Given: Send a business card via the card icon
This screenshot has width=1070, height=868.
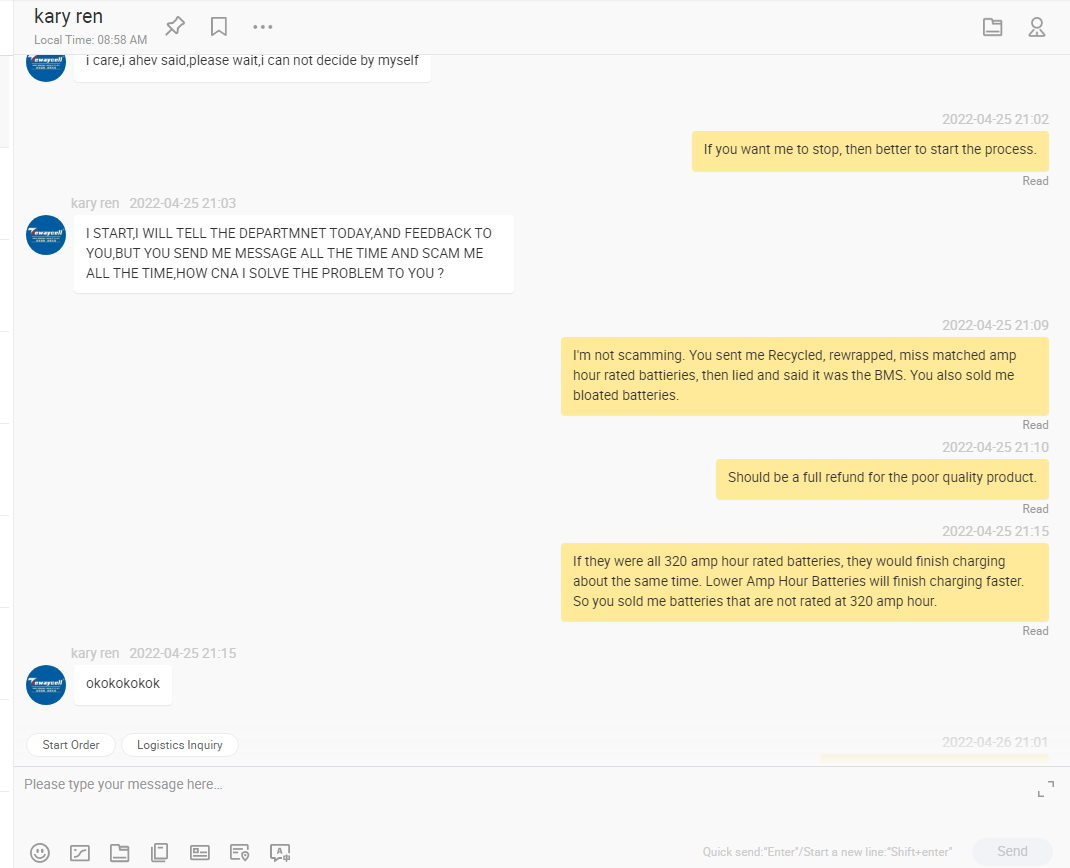Looking at the screenshot, I should pos(199,852).
